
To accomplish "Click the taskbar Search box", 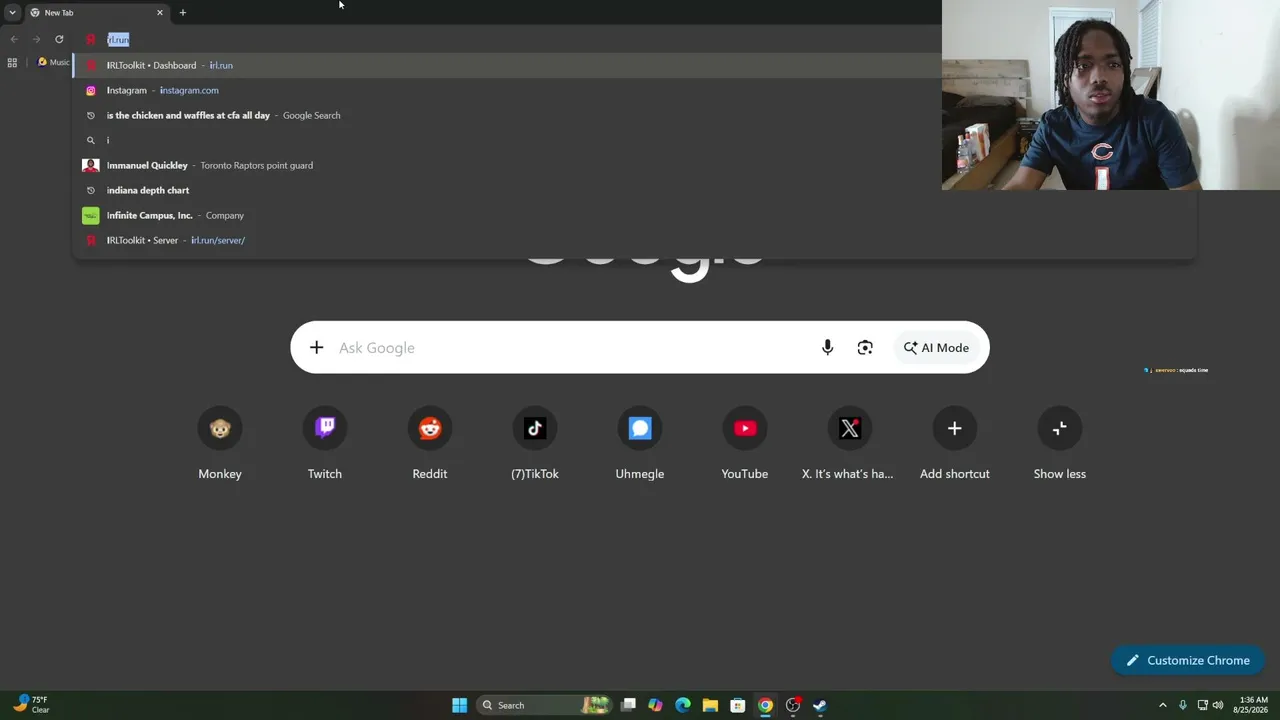I will click(x=544, y=705).
